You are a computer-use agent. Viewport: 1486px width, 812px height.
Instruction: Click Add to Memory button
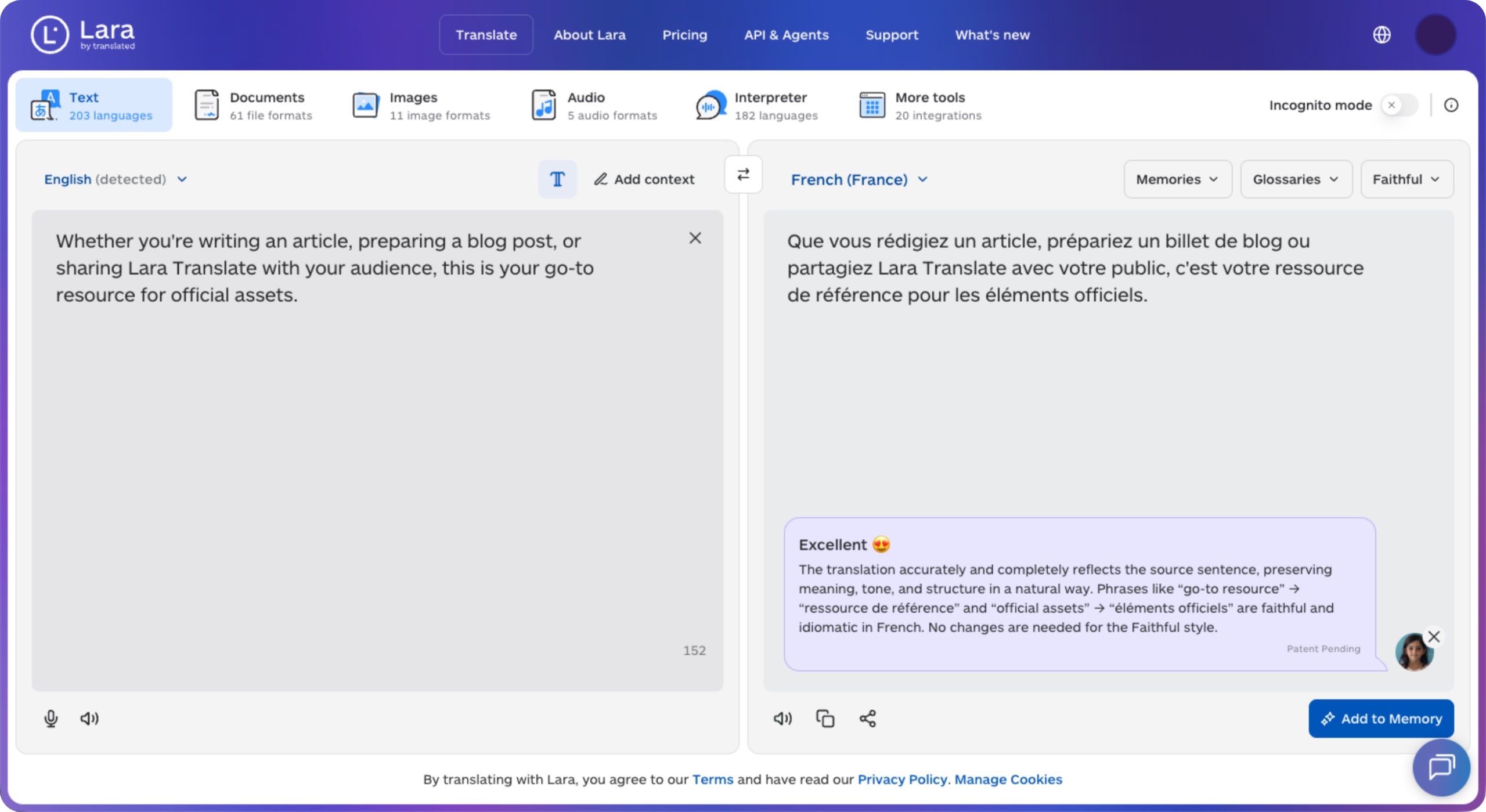(1381, 719)
